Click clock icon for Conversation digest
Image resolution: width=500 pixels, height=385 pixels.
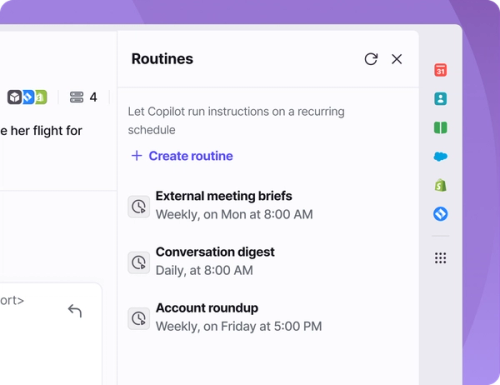point(139,263)
